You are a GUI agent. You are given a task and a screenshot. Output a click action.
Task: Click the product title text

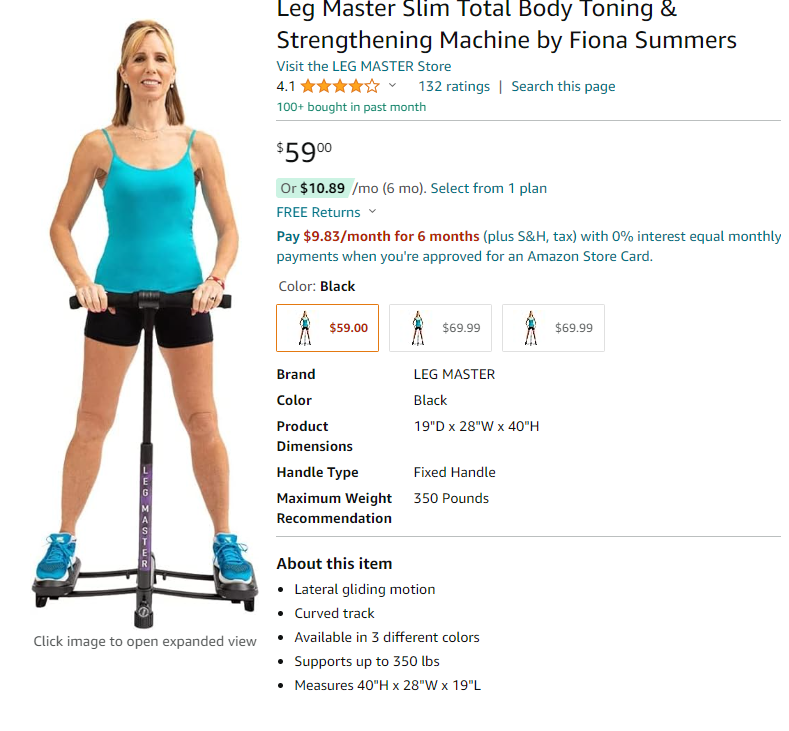point(506,25)
